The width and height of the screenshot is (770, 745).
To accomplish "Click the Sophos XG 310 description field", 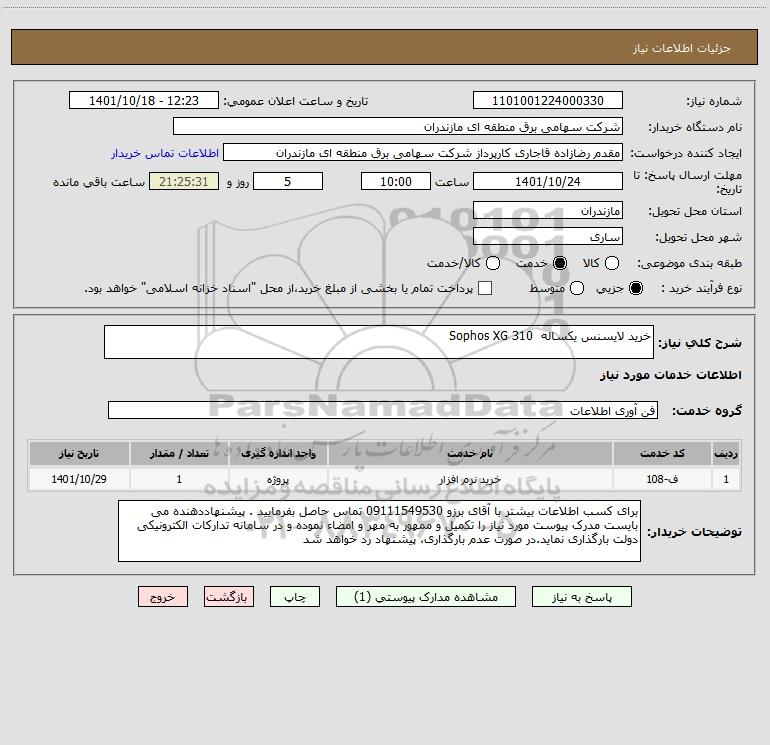I will pos(379,342).
